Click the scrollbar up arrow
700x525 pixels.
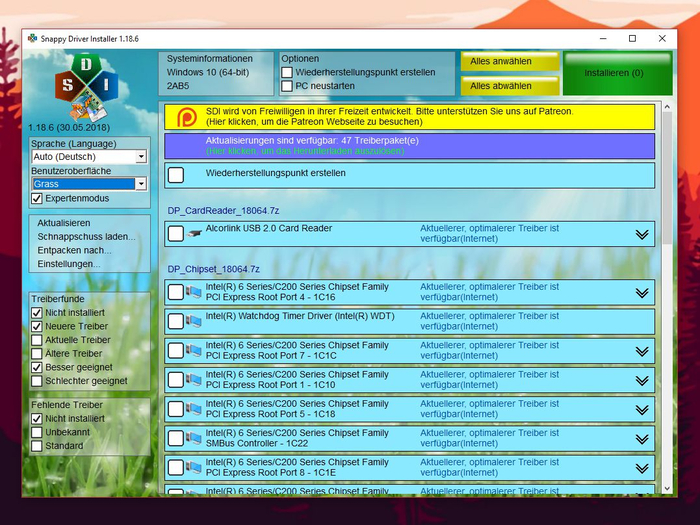[667, 107]
